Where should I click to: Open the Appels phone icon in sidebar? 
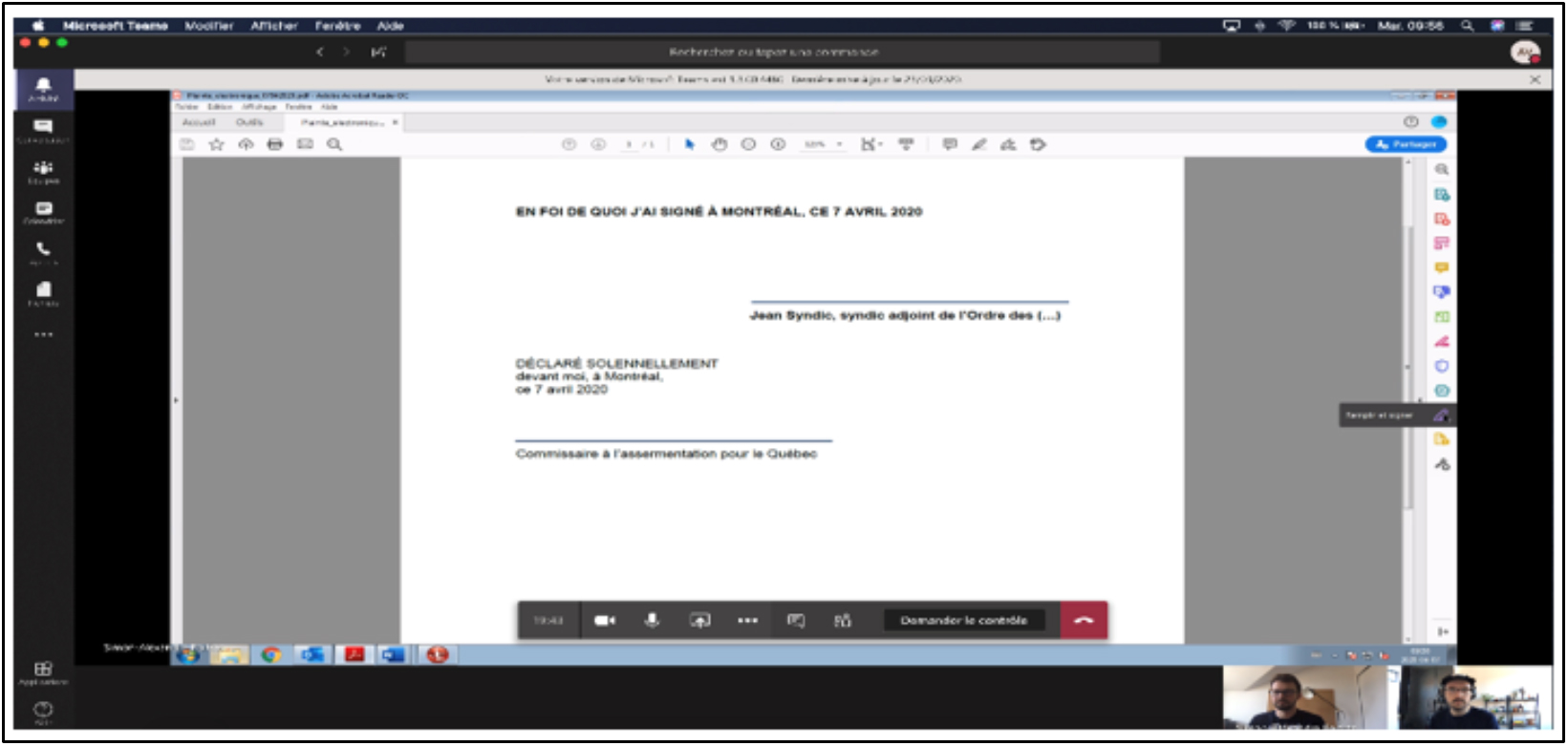coord(43,252)
